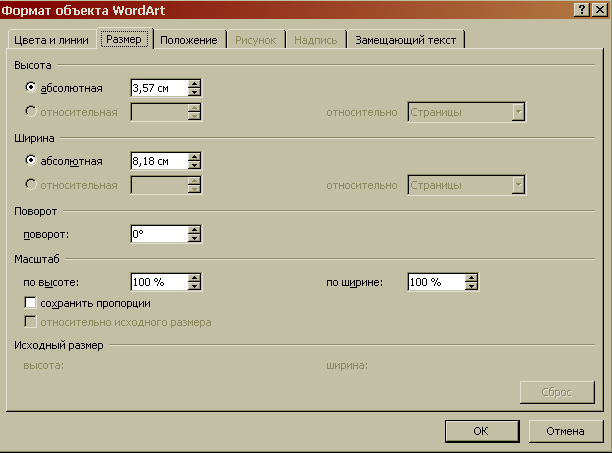Image resolution: width=612 pixels, height=453 pixels.
Task: Select the Размер tab
Action: click(x=124, y=39)
